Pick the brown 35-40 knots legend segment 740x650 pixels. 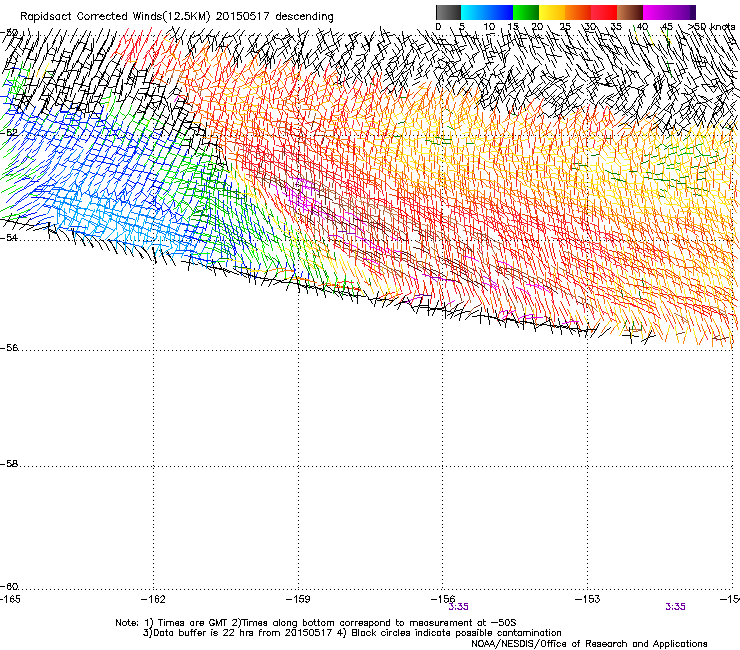point(630,12)
